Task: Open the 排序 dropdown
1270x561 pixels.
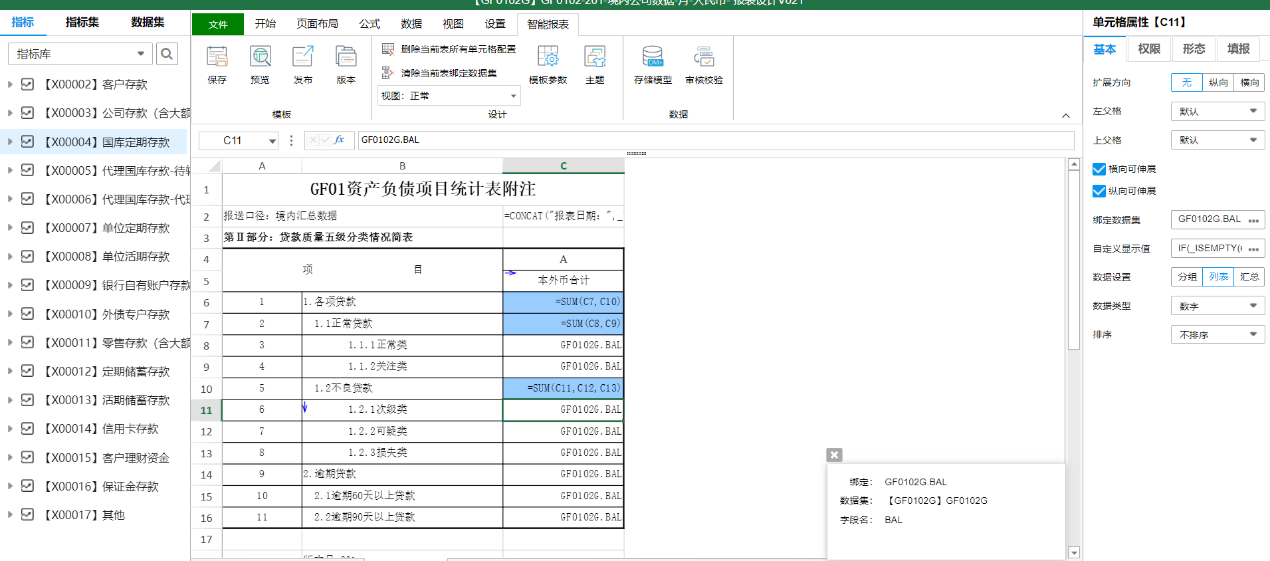Action: coord(1218,335)
